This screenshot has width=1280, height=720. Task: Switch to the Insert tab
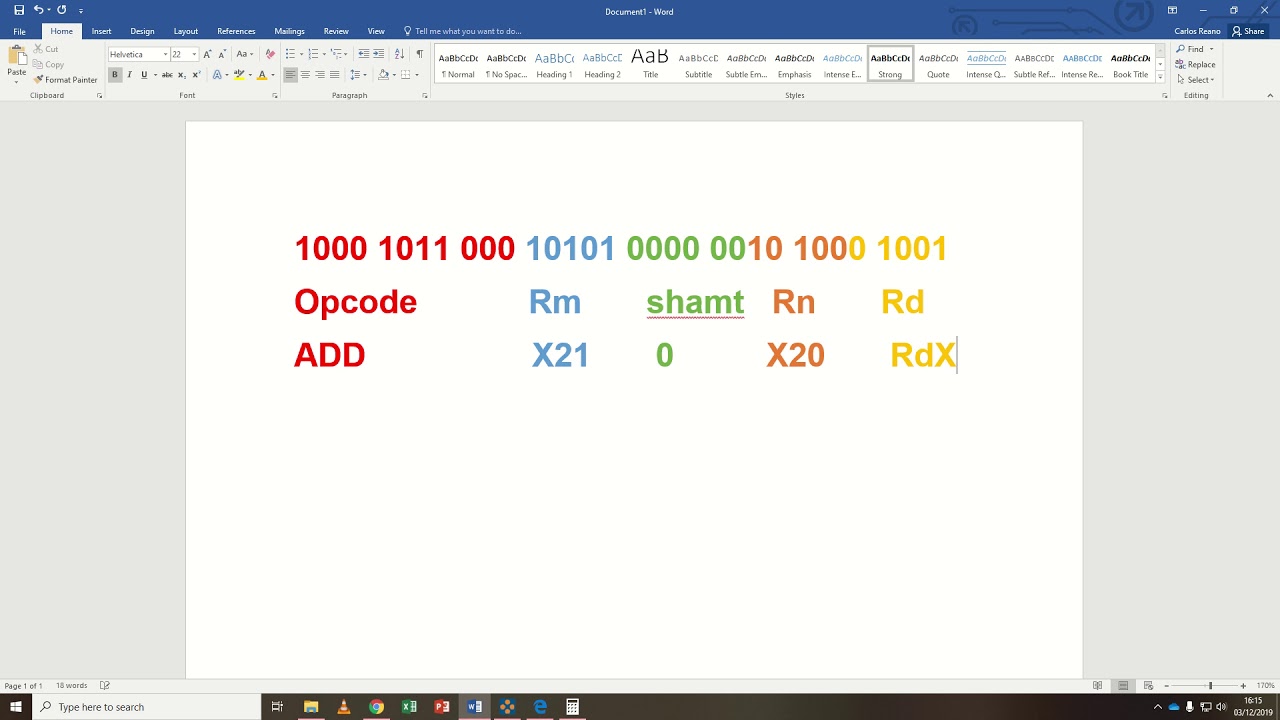tap(102, 31)
